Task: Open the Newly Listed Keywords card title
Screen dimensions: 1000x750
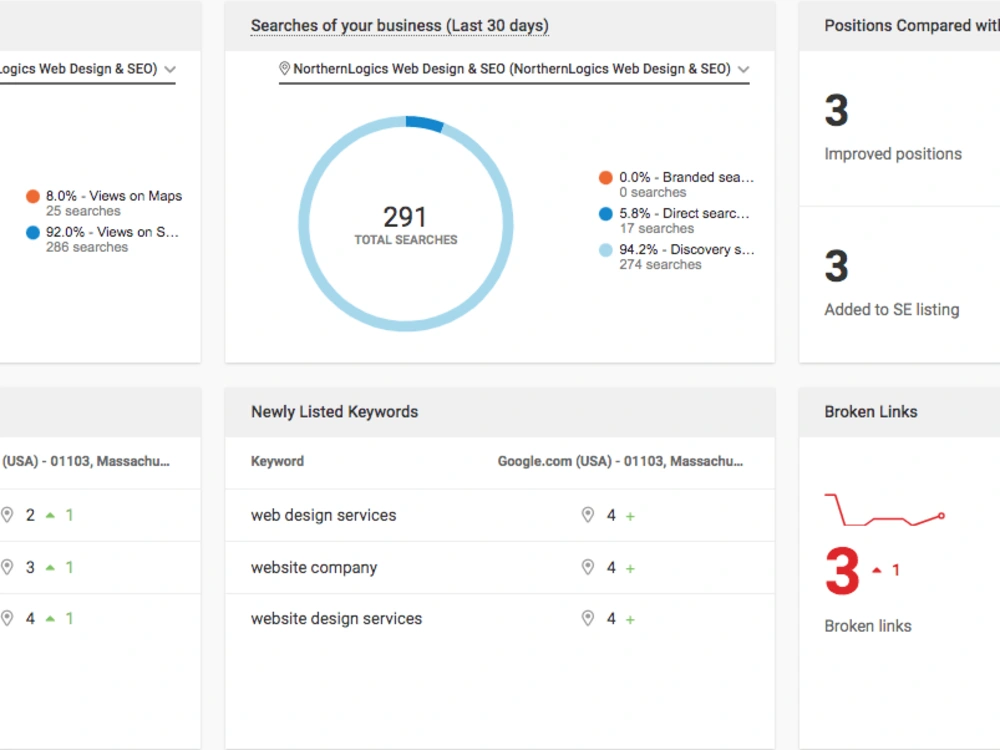Action: coord(334,412)
